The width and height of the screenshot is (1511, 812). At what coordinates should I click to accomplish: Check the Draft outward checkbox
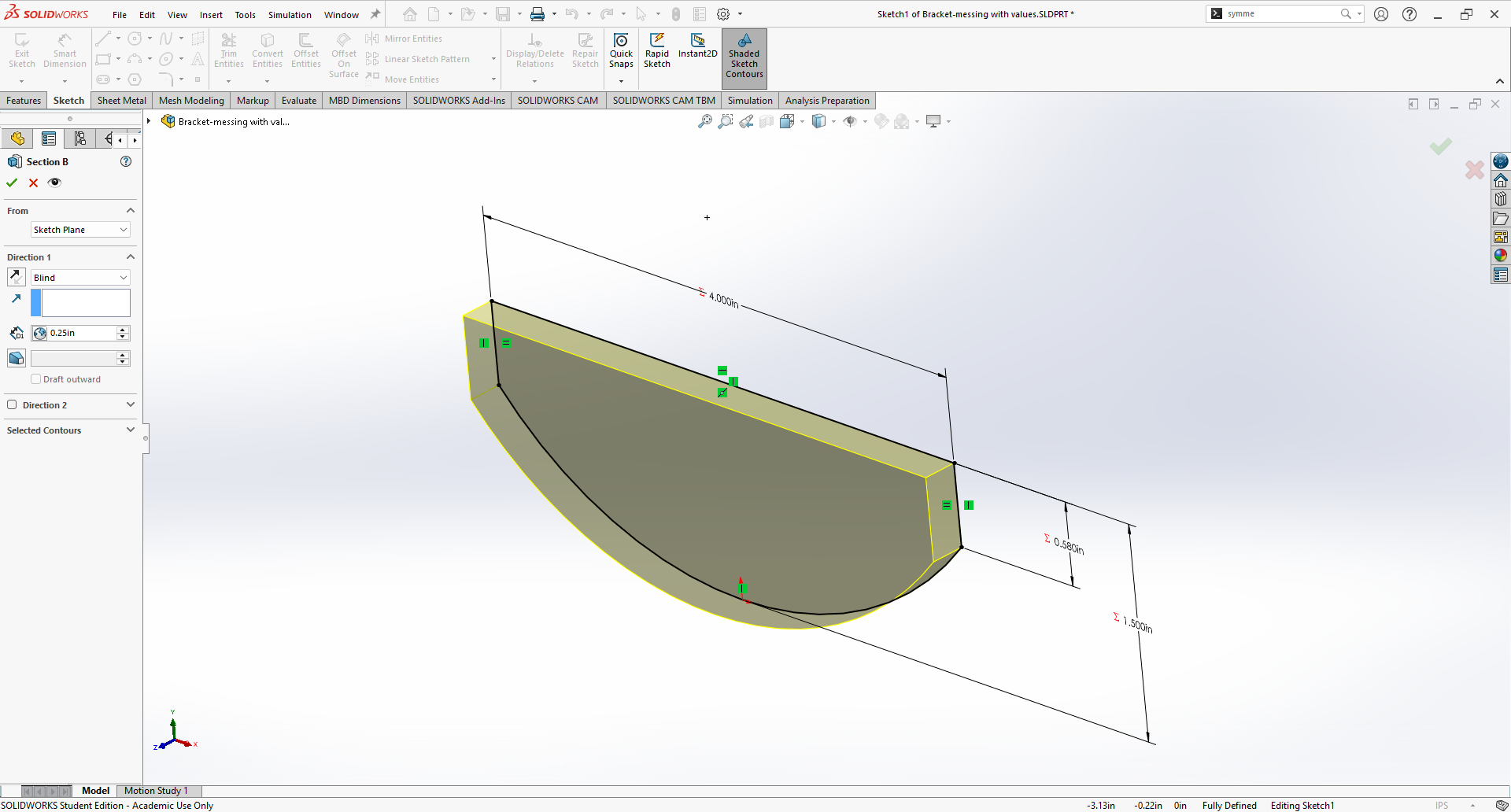click(35, 379)
